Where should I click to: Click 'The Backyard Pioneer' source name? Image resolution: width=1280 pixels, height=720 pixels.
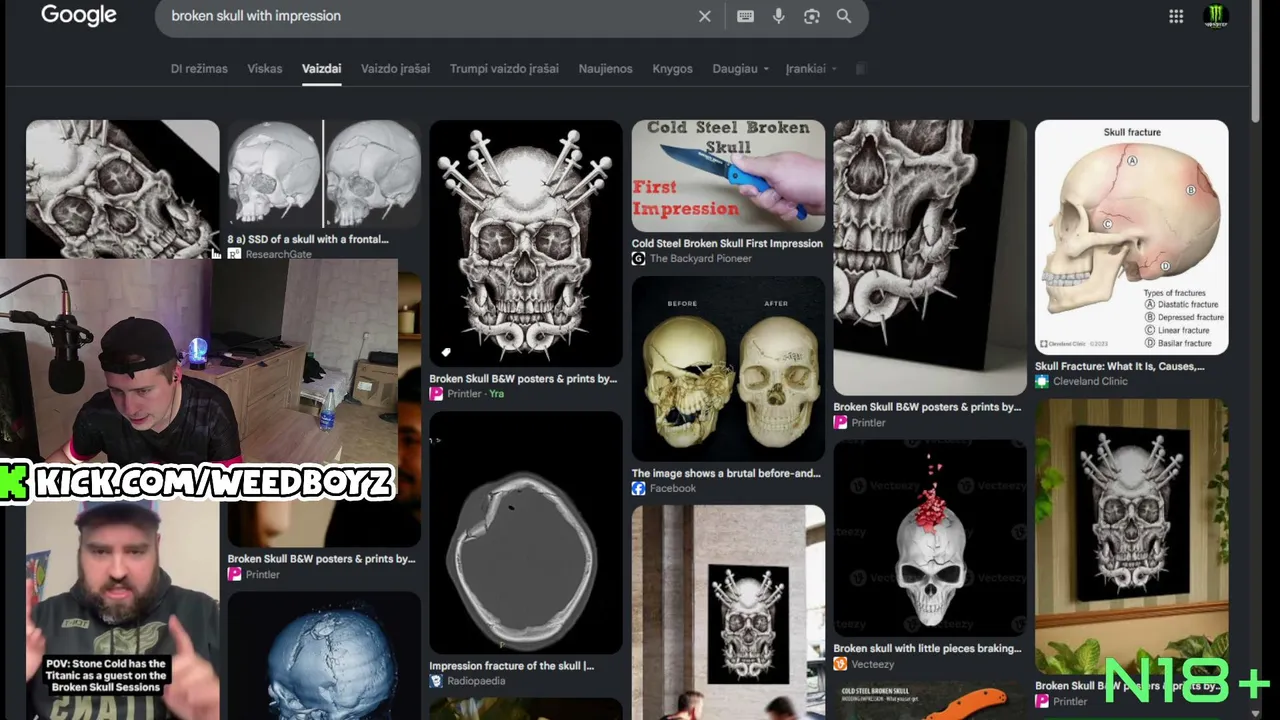(700, 258)
